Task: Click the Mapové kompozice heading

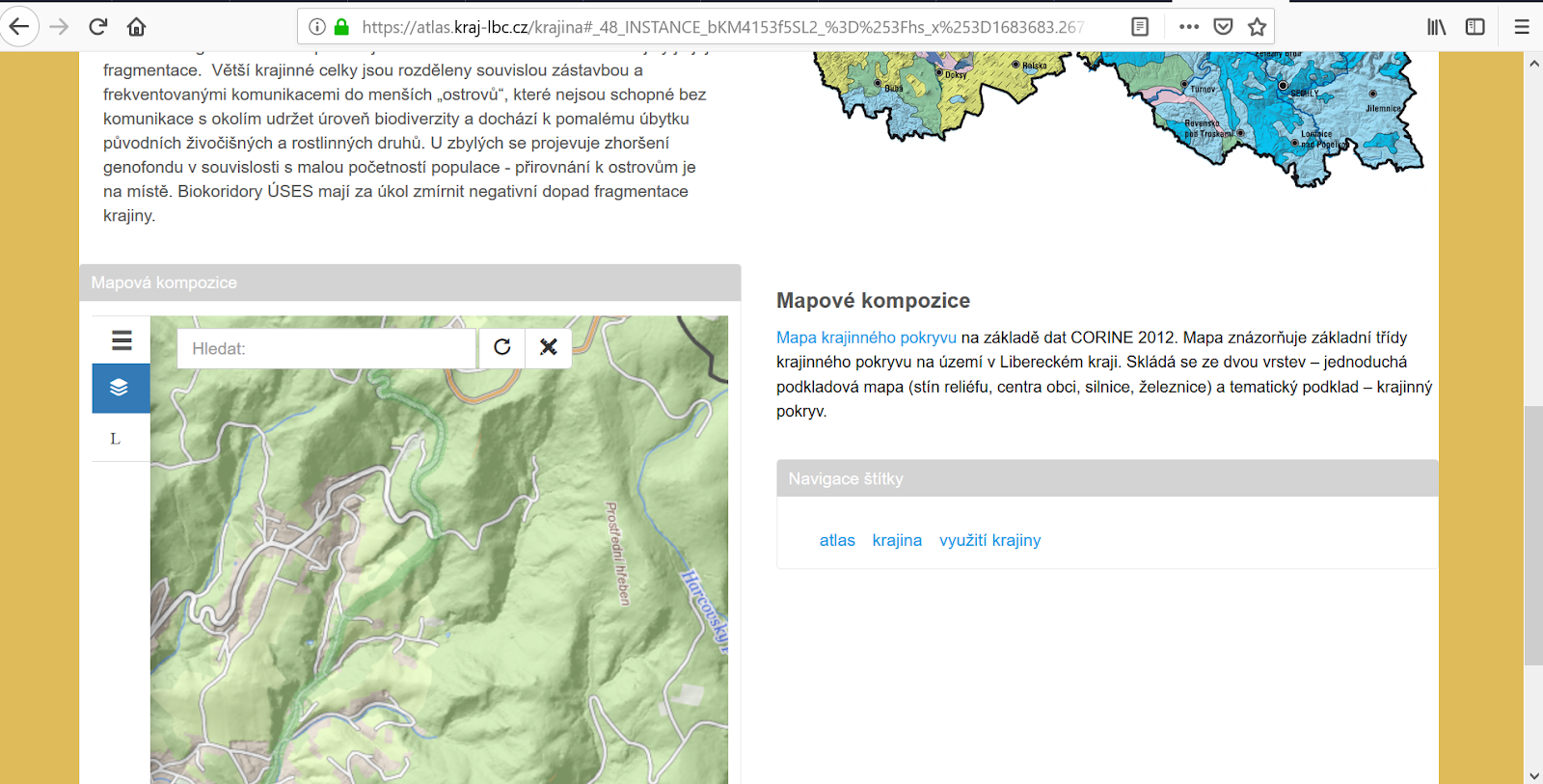Action: 873,301
